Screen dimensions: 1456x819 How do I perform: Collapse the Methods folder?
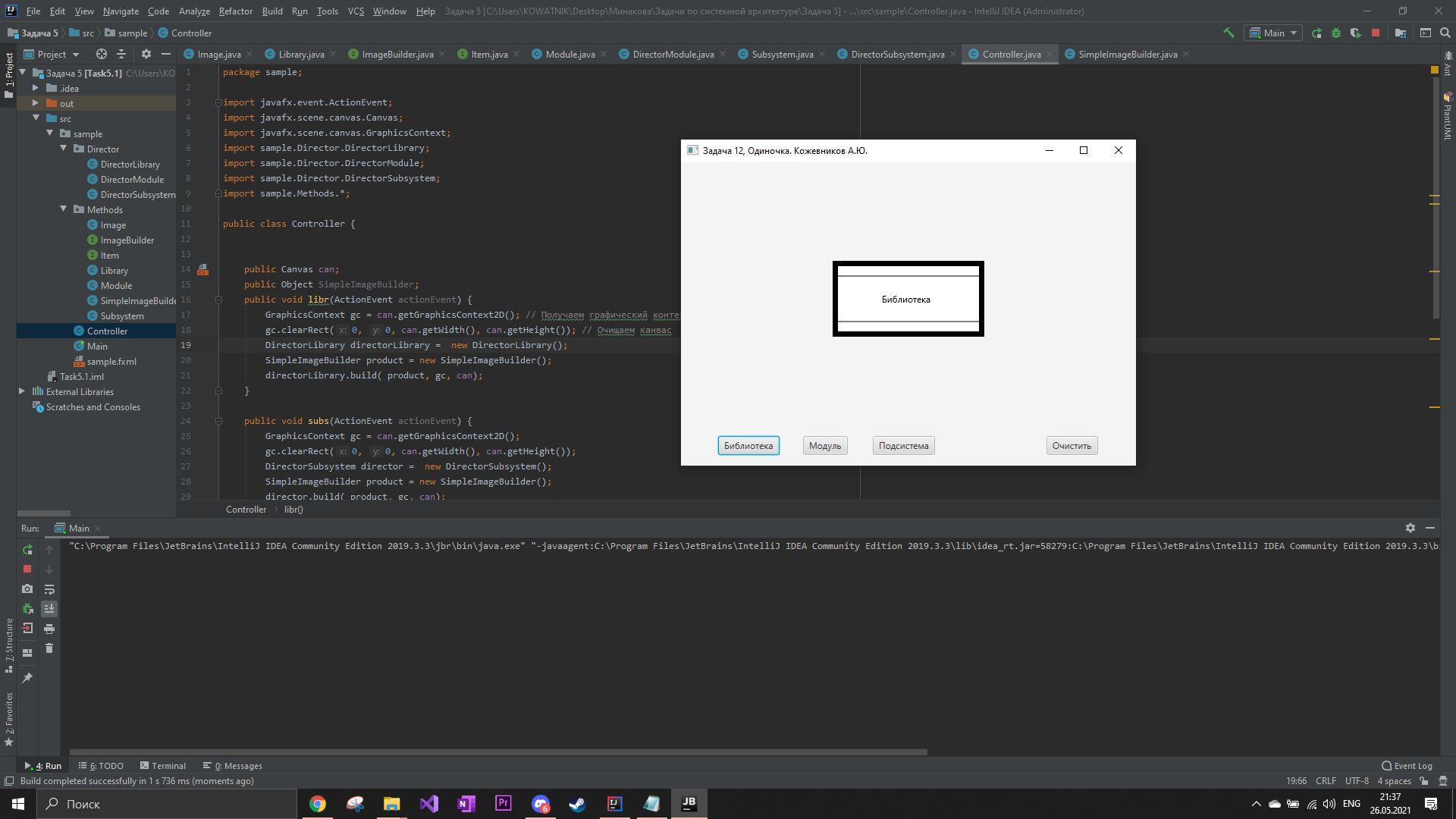coord(64,209)
